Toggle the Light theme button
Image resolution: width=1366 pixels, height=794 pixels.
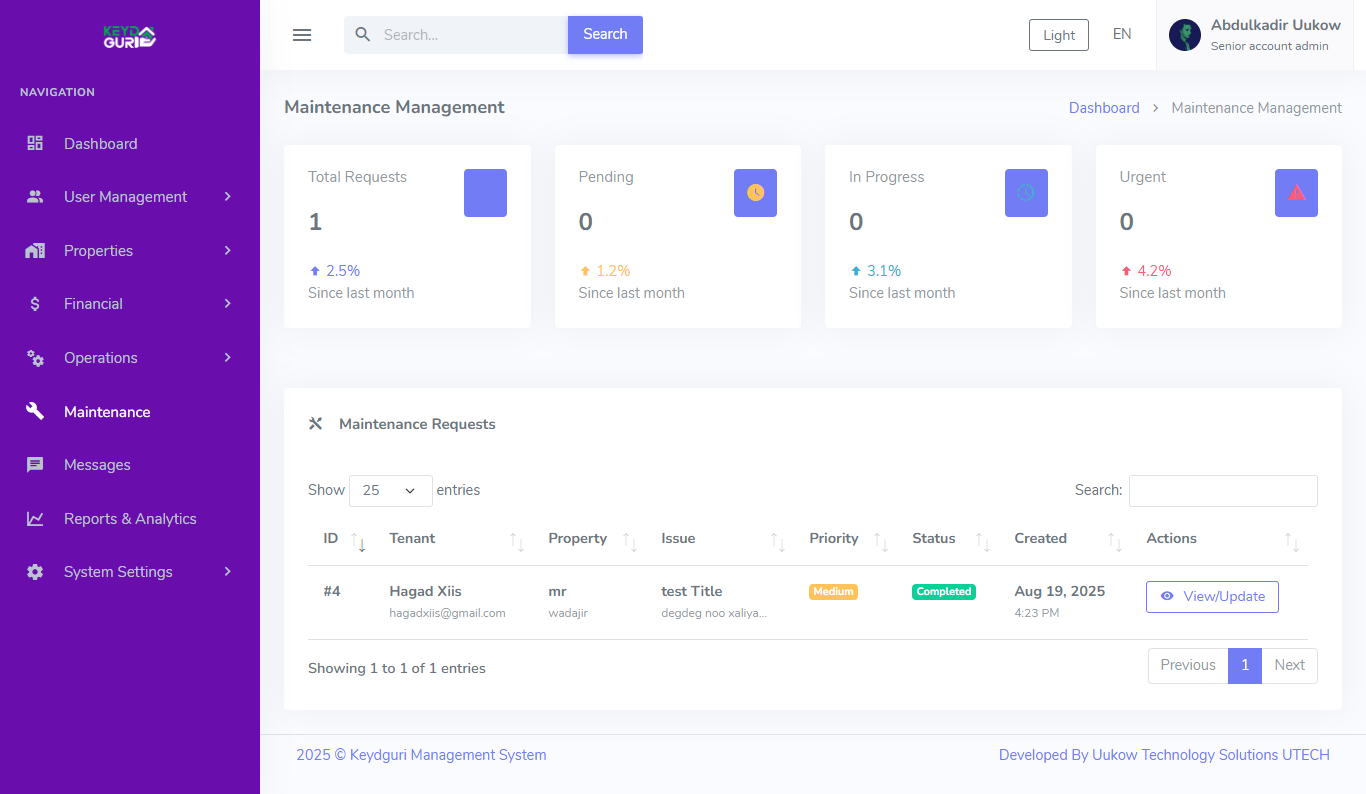1058,35
